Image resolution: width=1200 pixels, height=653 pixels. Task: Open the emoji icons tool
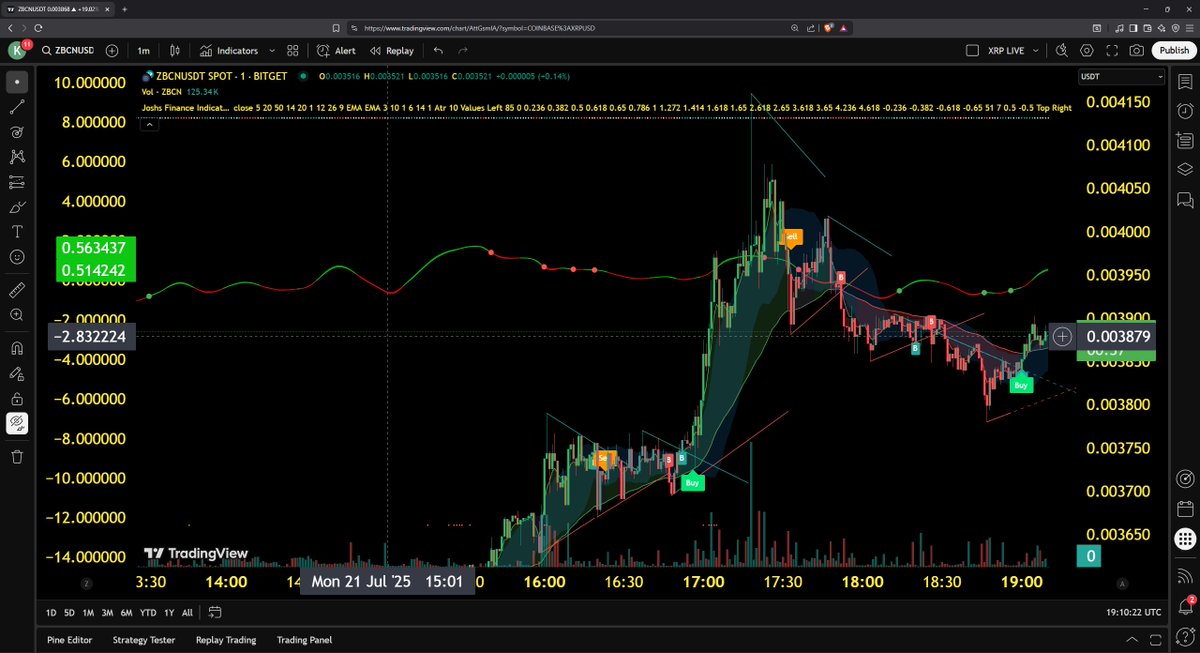click(17, 257)
